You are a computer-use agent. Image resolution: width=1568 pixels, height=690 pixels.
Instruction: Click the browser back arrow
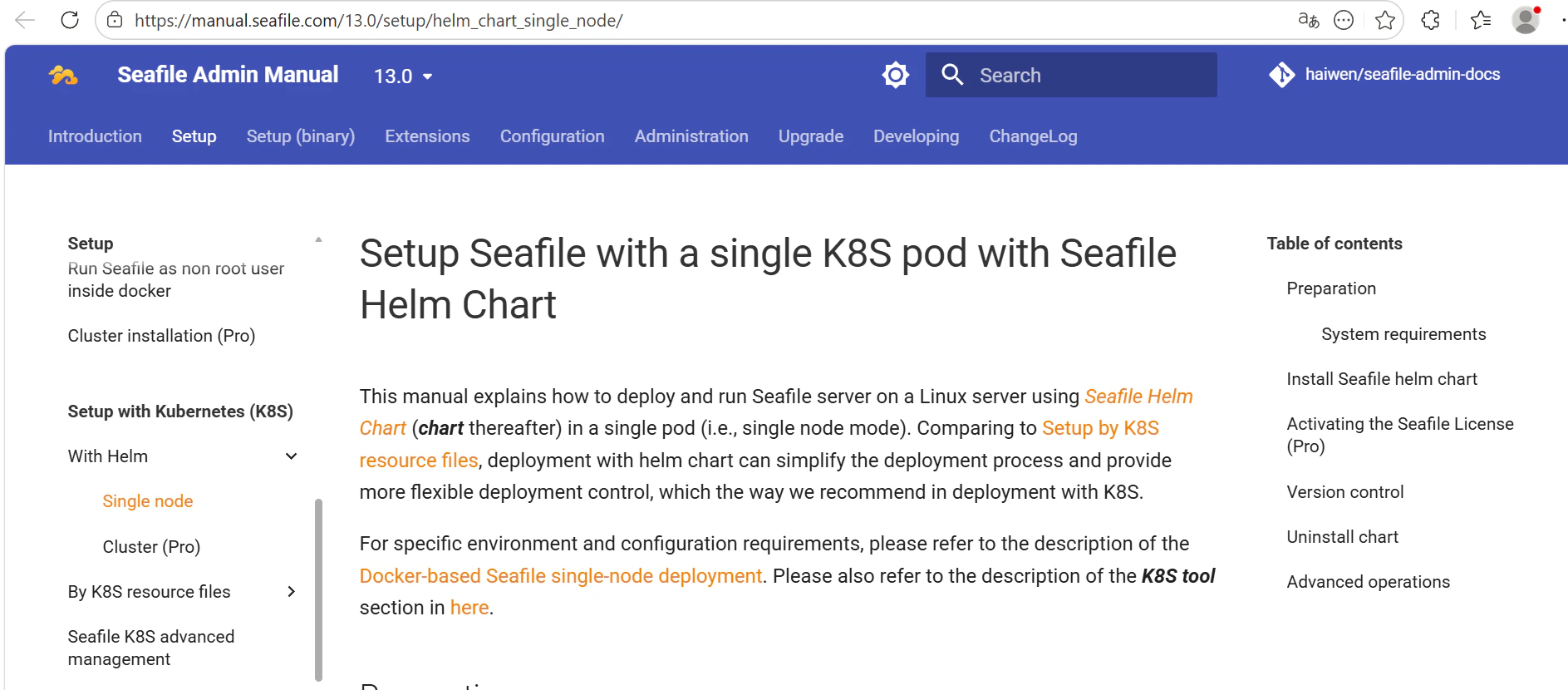25,20
